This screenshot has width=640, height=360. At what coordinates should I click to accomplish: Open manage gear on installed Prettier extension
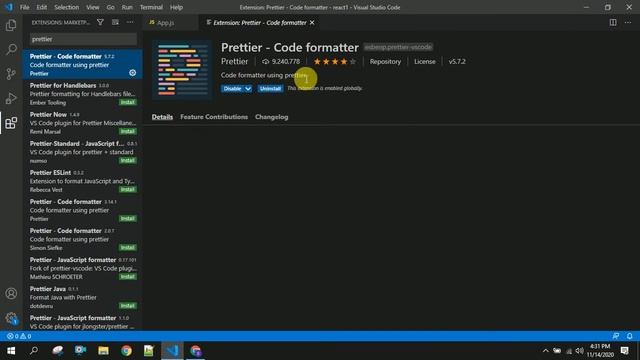pos(133,73)
